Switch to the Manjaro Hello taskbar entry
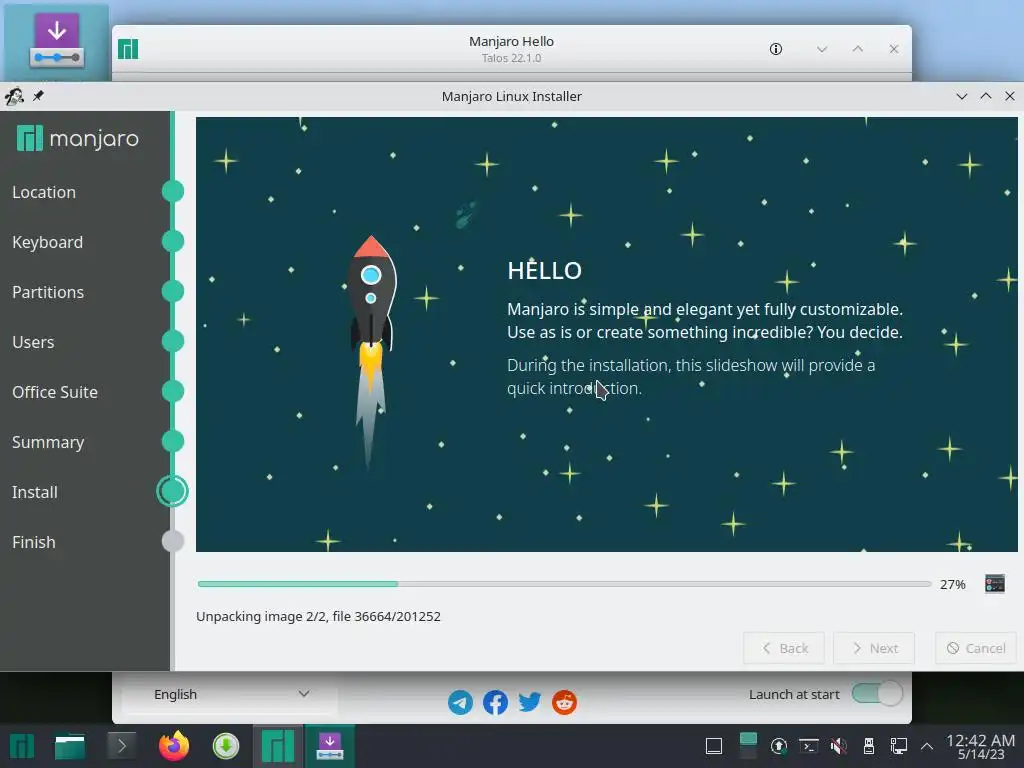 (x=278, y=746)
